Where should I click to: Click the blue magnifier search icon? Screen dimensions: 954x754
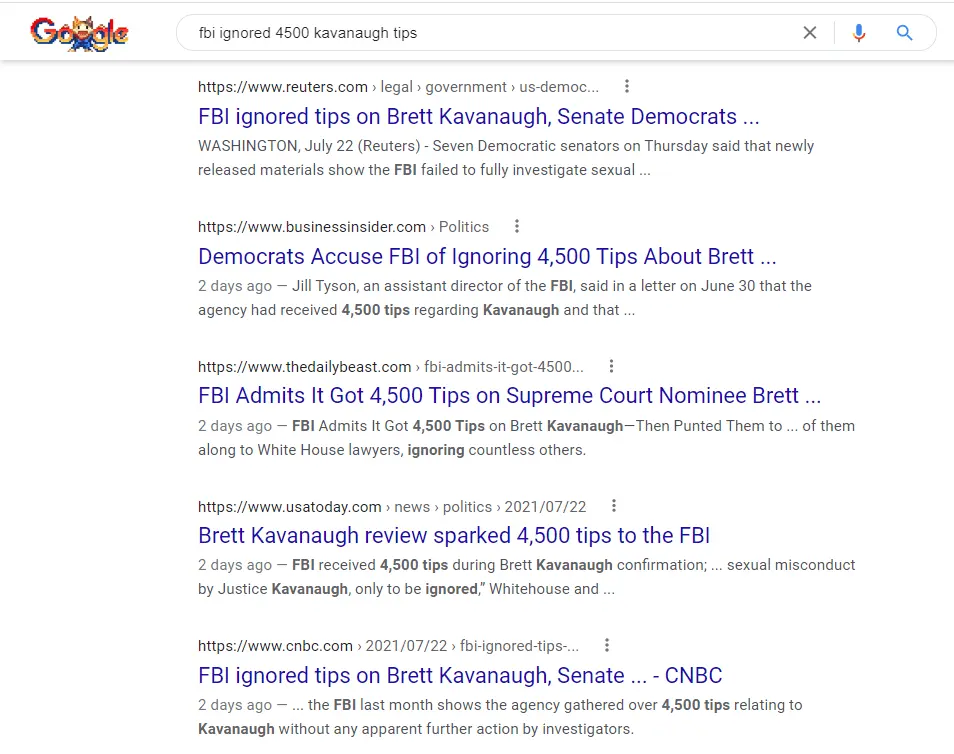pyautogui.click(x=905, y=33)
